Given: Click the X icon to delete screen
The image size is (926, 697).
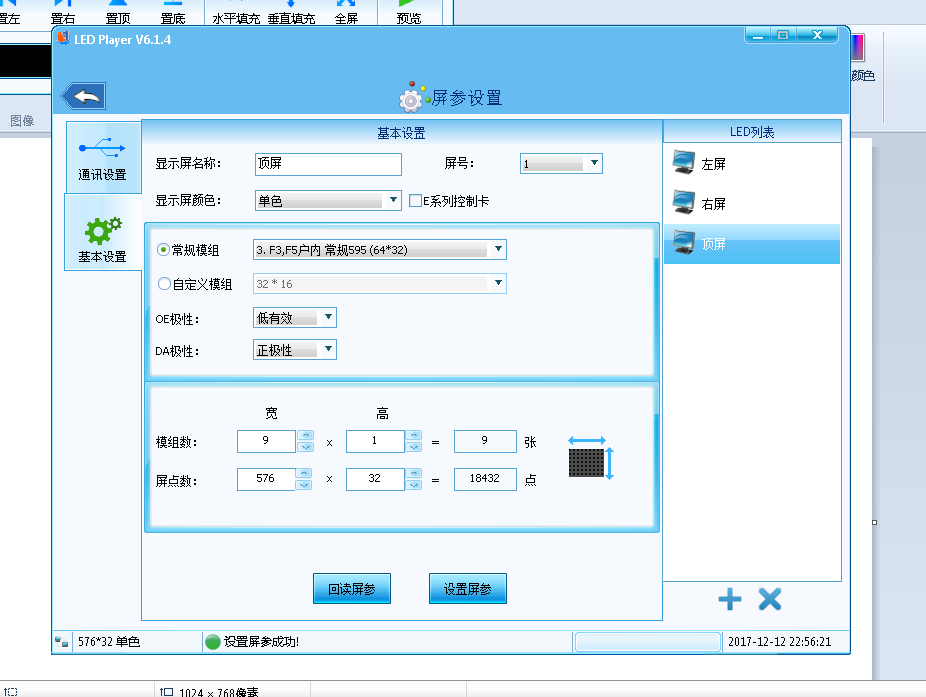Looking at the screenshot, I should [x=769, y=599].
